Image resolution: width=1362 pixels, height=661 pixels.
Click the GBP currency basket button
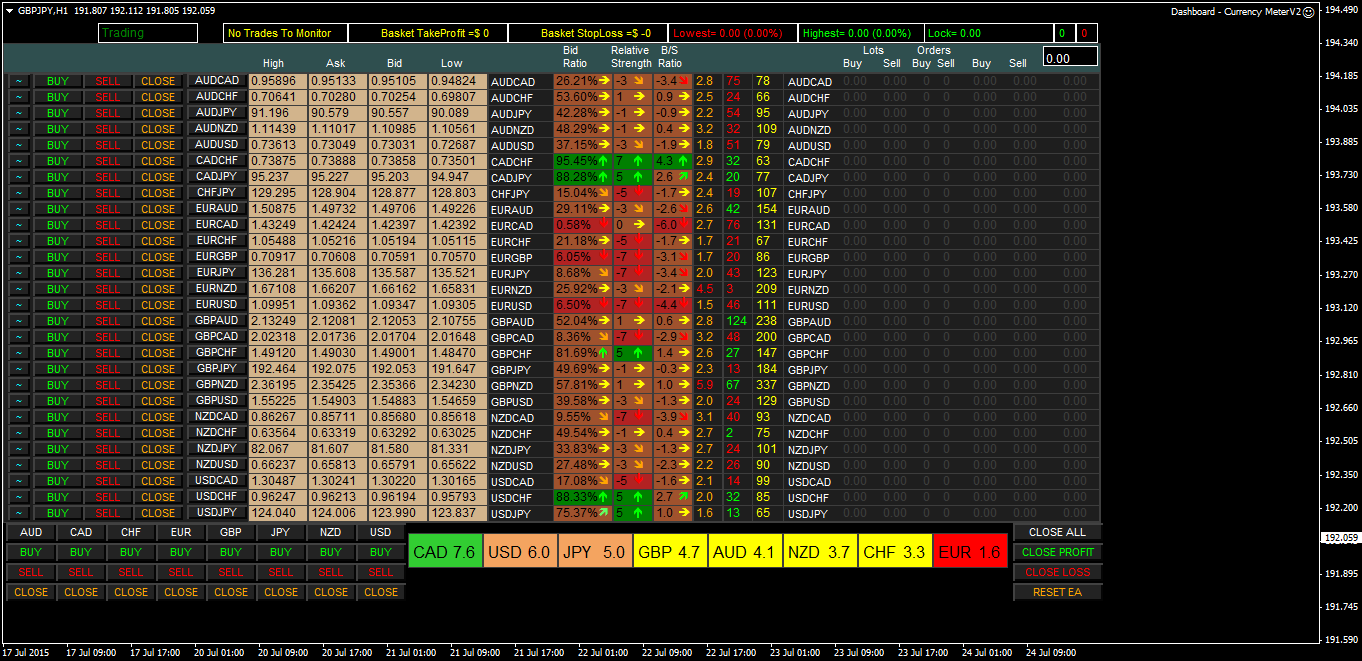tap(231, 532)
